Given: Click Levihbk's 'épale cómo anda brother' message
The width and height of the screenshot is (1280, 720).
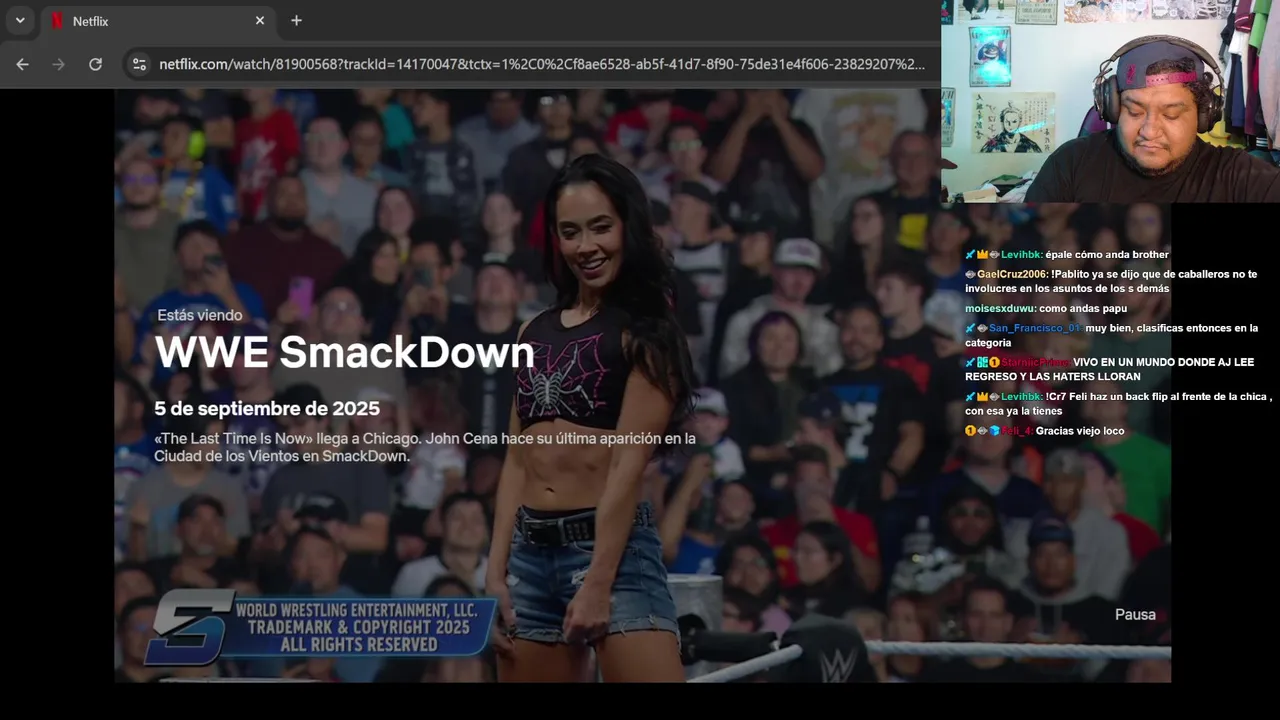Looking at the screenshot, I should point(1107,254).
